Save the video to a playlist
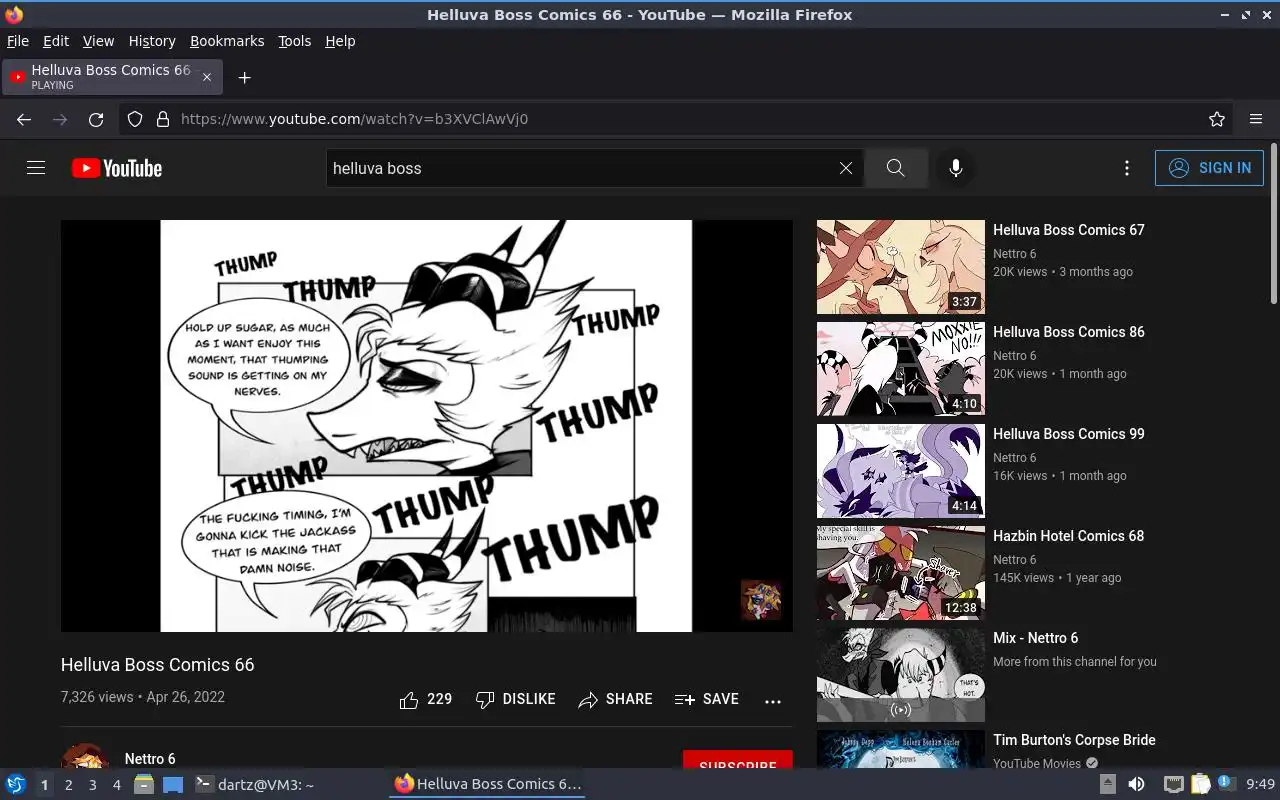The width and height of the screenshot is (1280, 800). click(707, 700)
